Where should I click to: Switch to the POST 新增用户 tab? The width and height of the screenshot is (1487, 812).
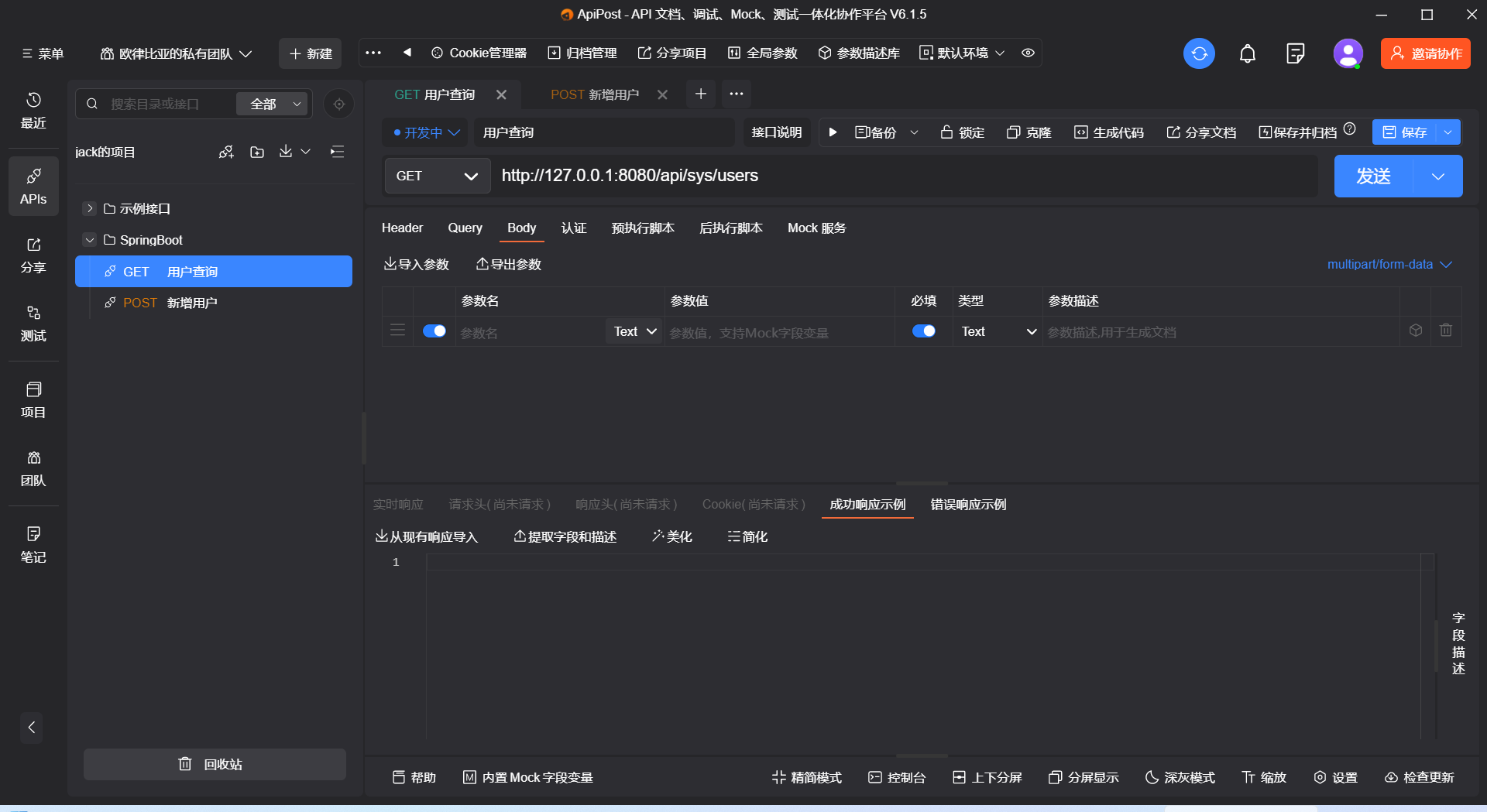click(595, 94)
